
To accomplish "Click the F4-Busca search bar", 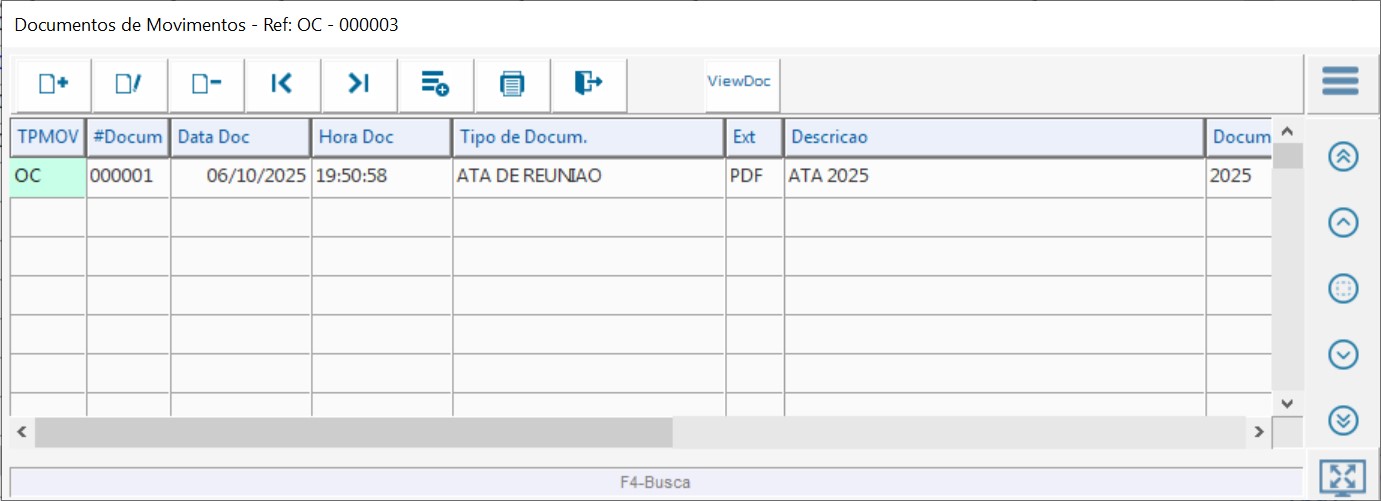I will pos(655,482).
